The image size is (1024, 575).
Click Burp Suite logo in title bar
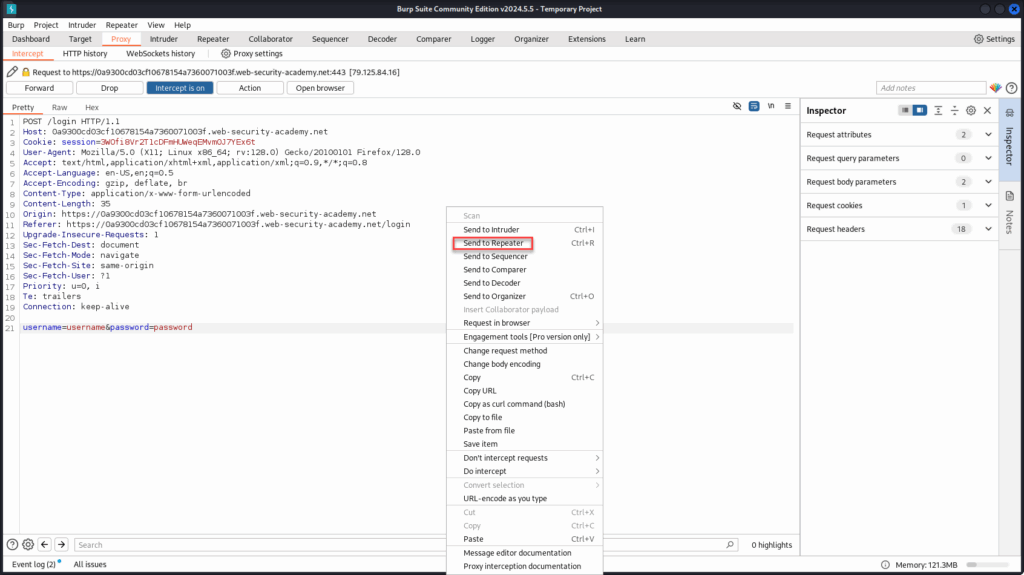(11, 9)
